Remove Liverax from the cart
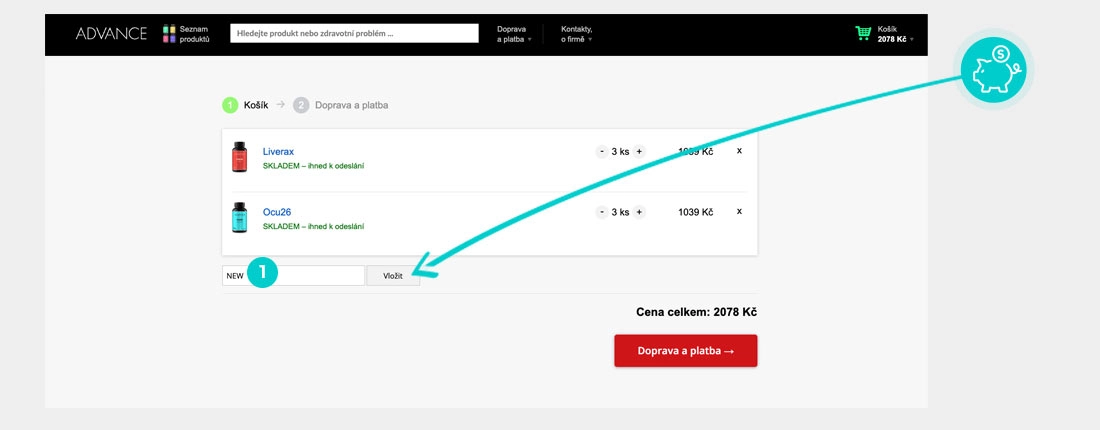The width and height of the screenshot is (1100, 430). [x=739, y=151]
